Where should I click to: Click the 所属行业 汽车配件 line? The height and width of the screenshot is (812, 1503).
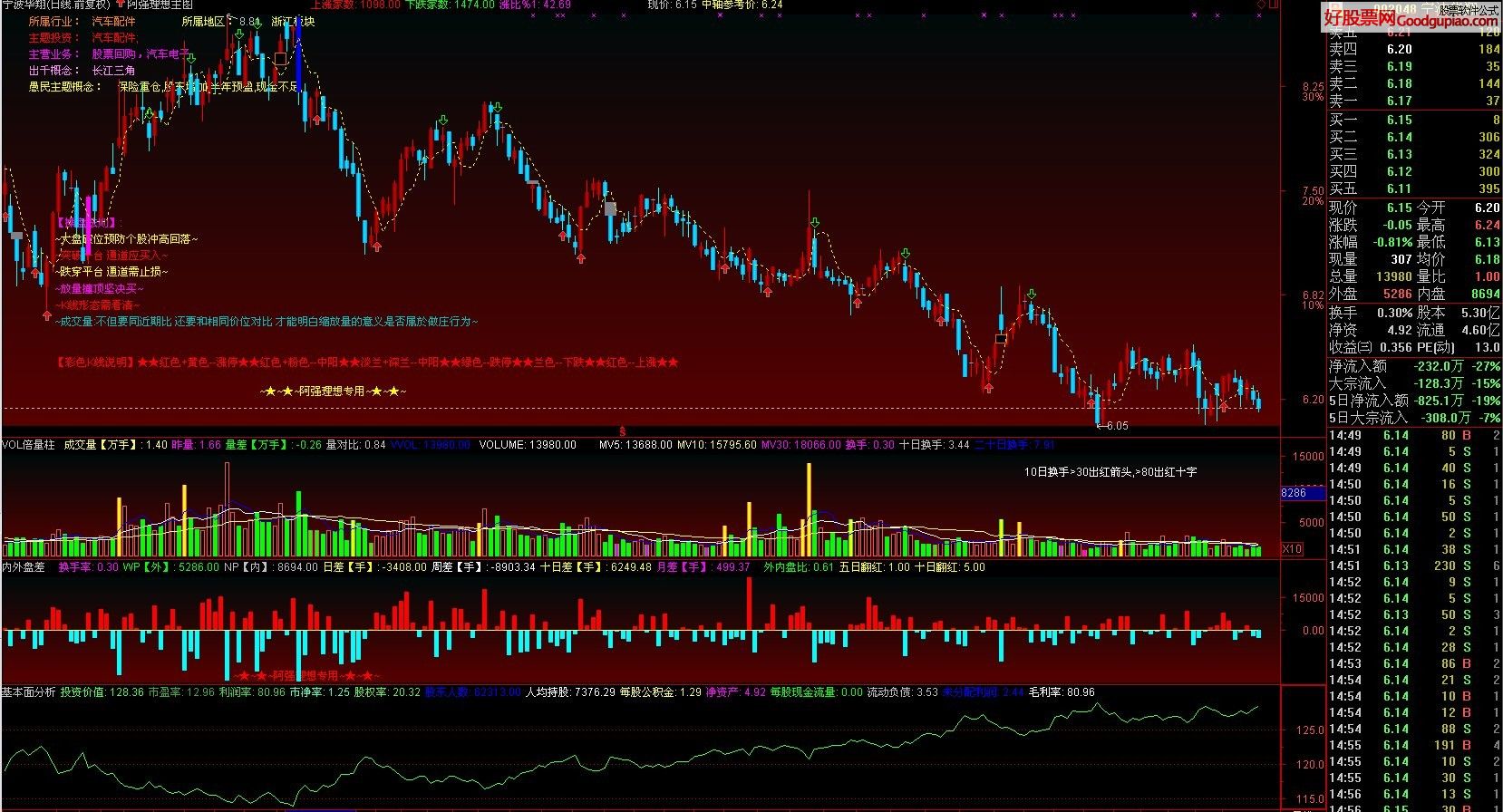tap(82, 22)
